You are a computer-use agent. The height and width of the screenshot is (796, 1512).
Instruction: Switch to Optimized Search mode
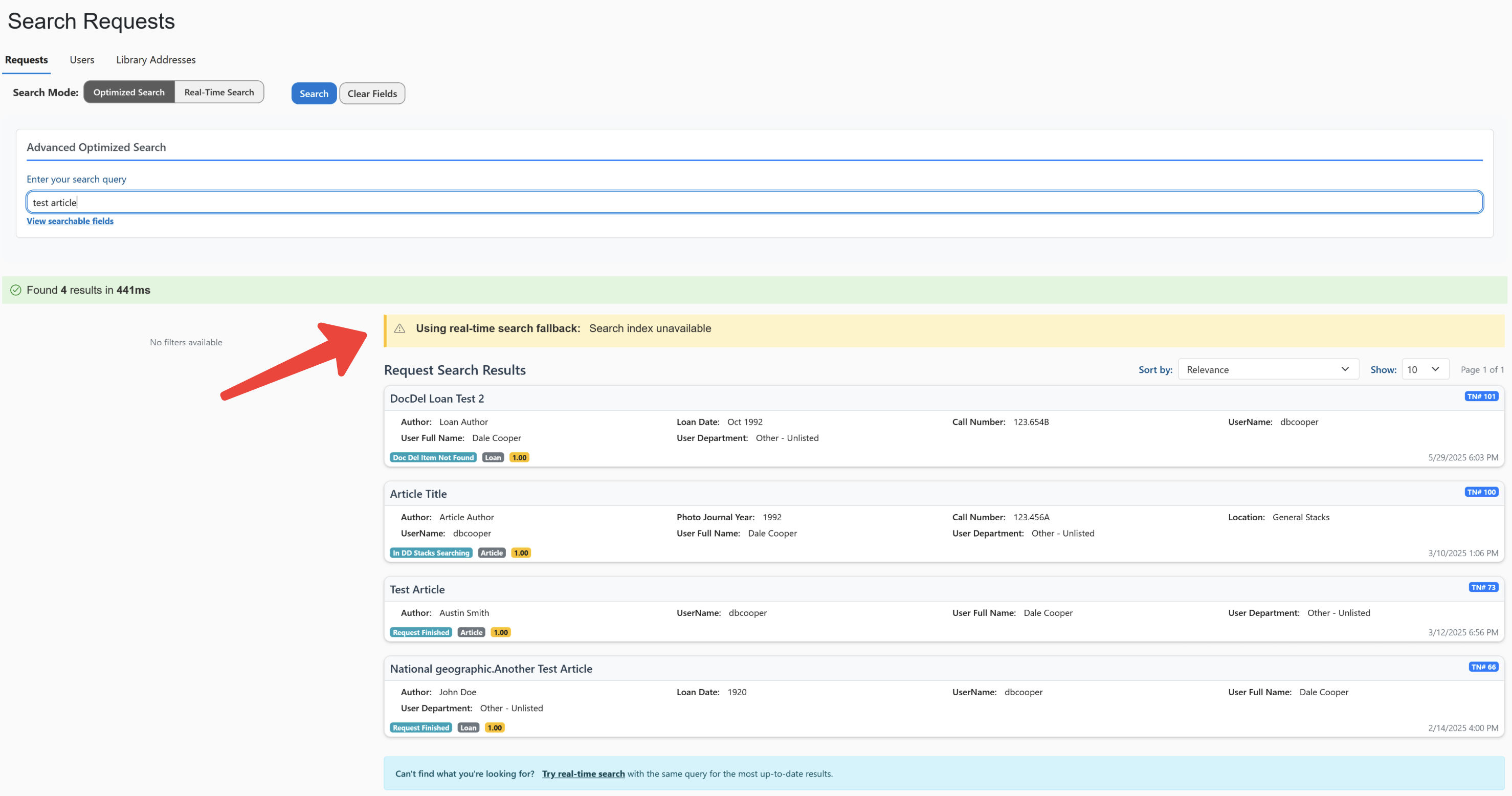[129, 92]
